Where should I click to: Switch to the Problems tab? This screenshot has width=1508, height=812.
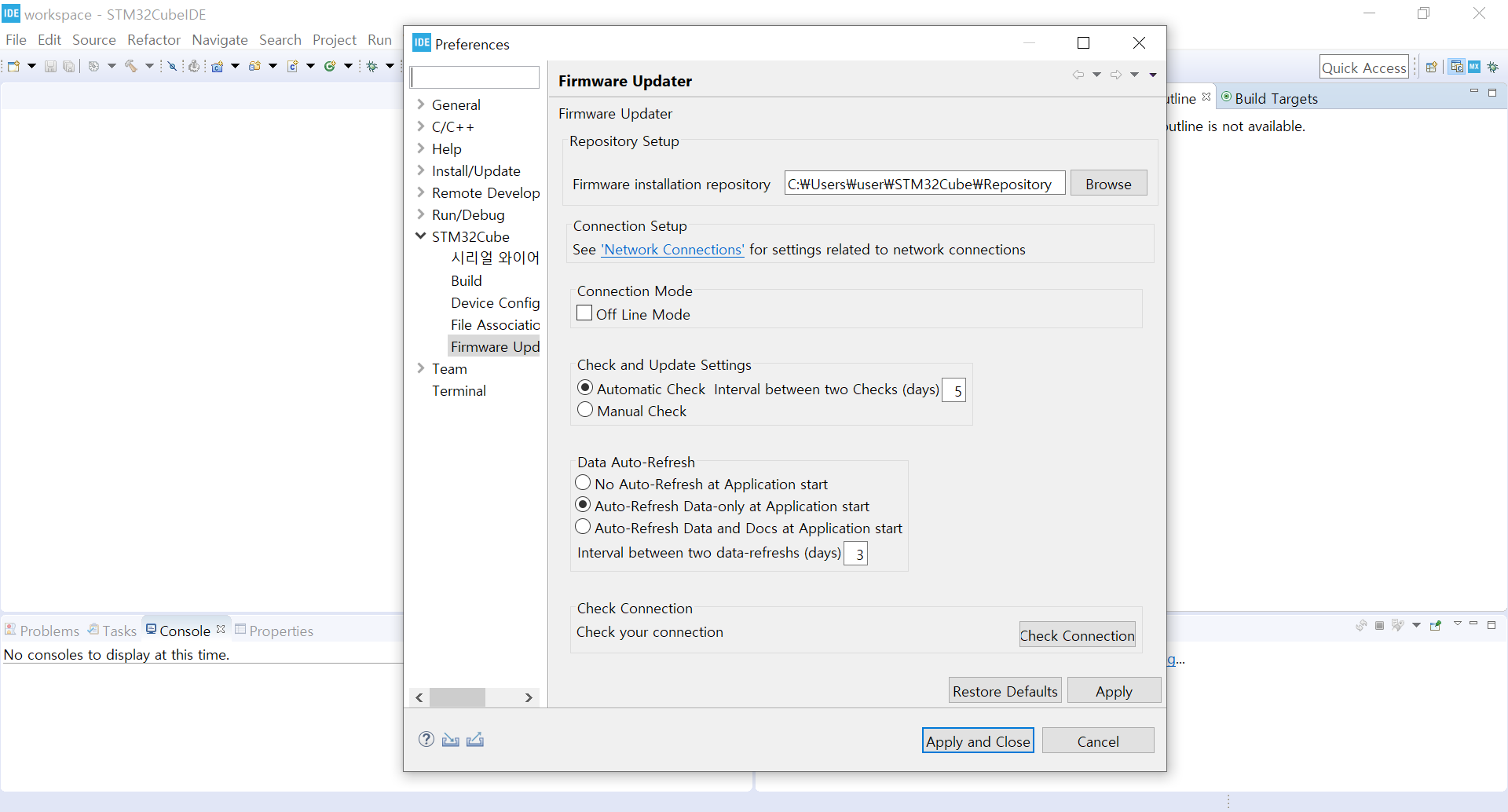click(x=42, y=631)
